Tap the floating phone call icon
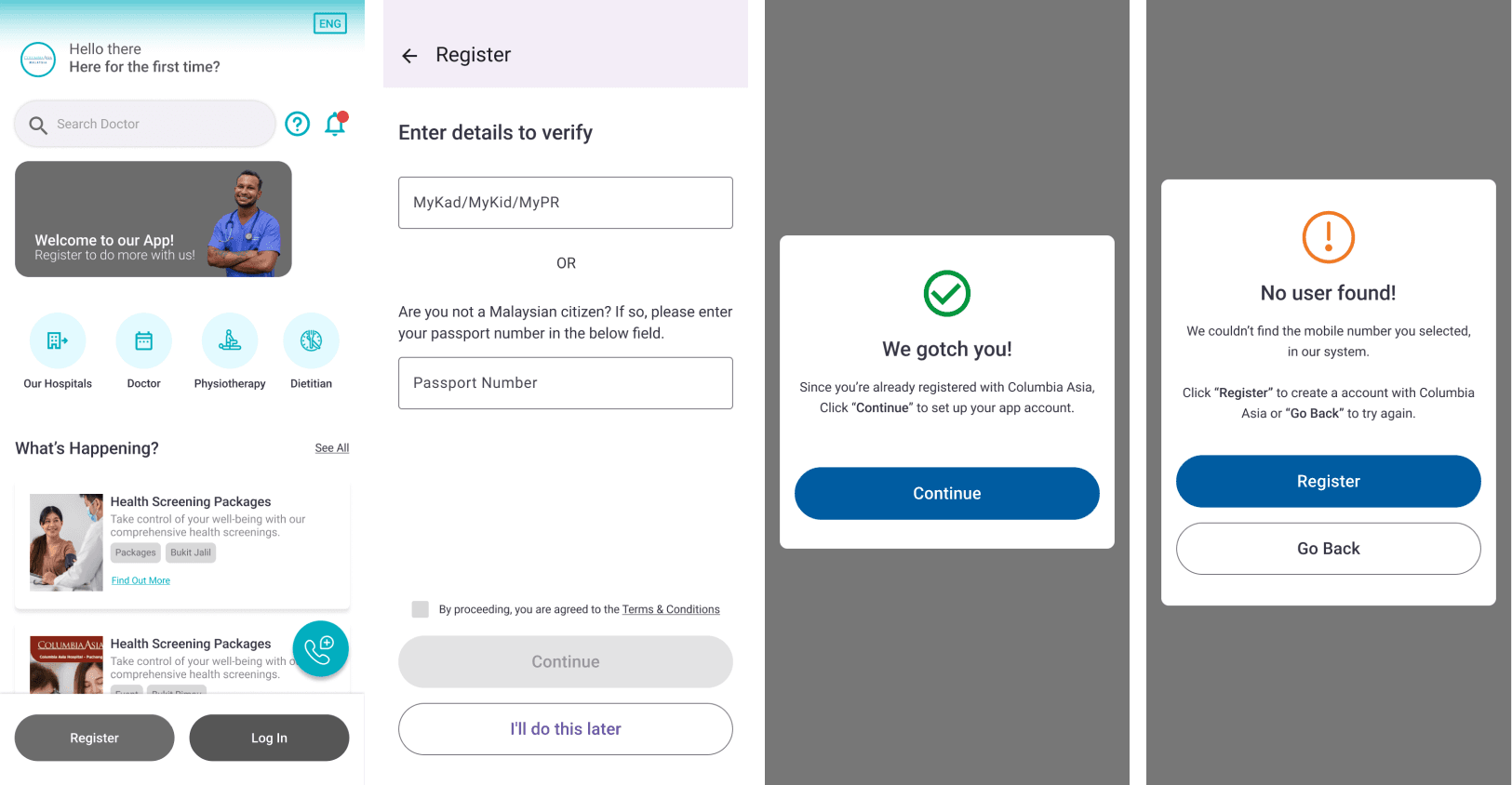Screen dimensions: 1512x785 click(320, 648)
